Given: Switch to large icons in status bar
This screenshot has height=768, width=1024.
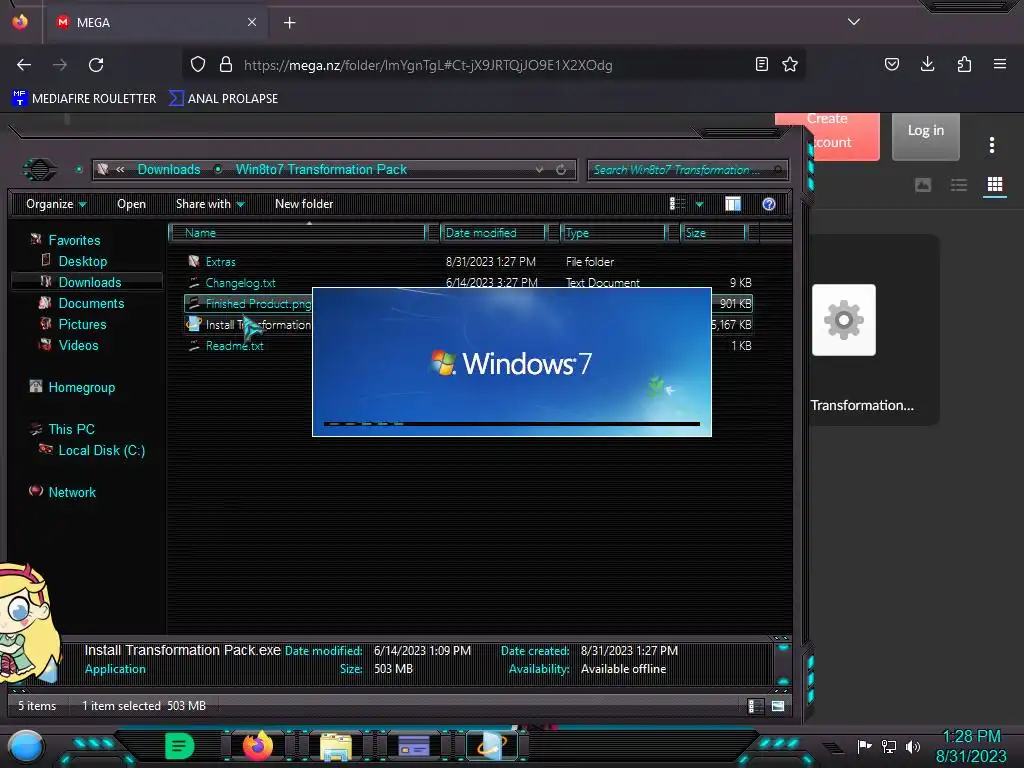Looking at the screenshot, I should (x=778, y=706).
